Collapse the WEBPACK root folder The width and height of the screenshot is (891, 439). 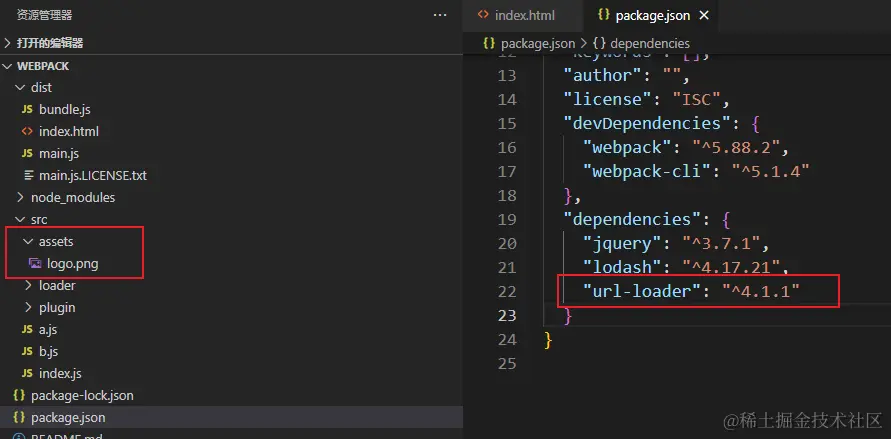click(7, 66)
